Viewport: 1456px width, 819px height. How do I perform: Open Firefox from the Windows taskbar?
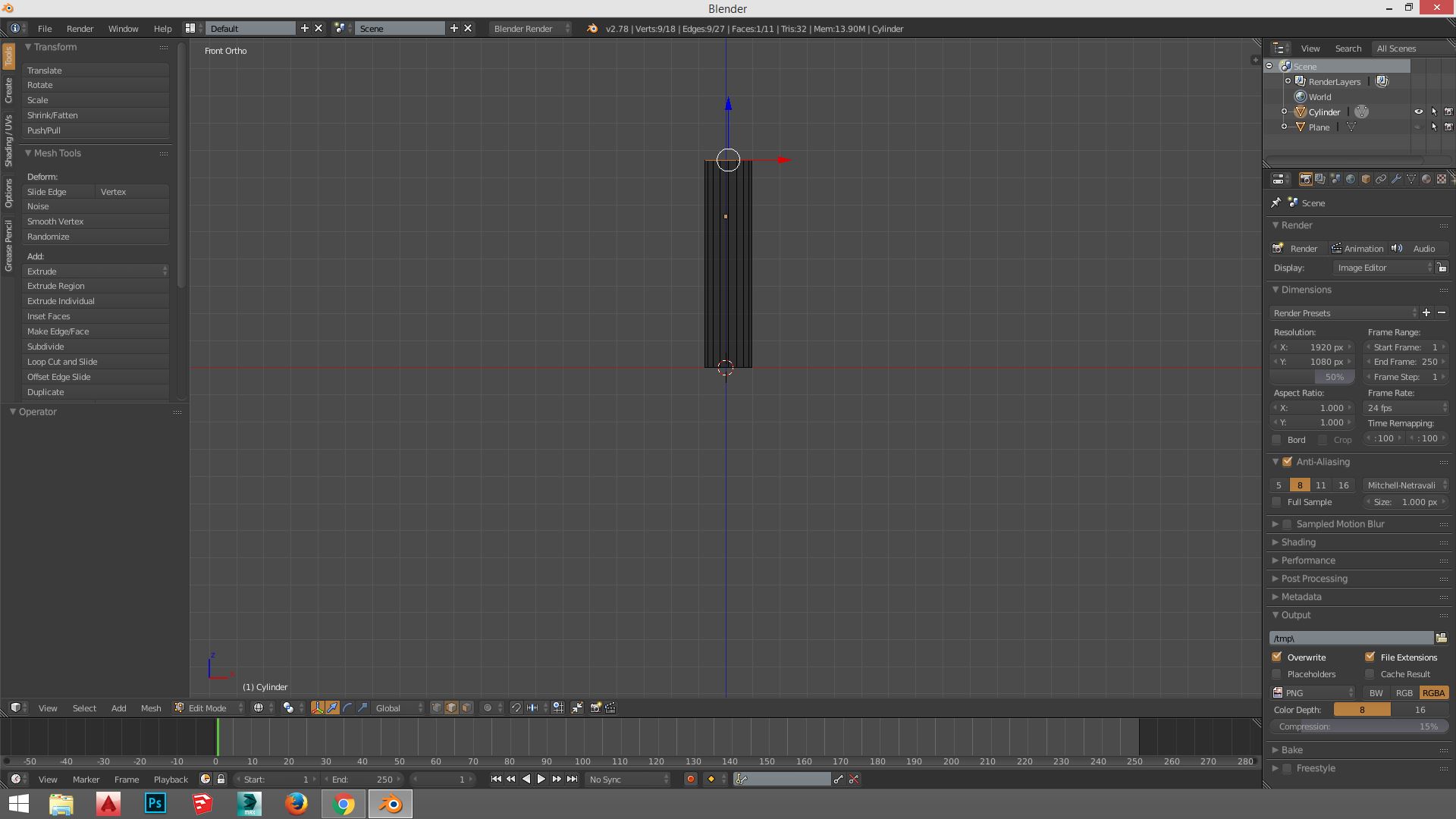pos(297,804)
